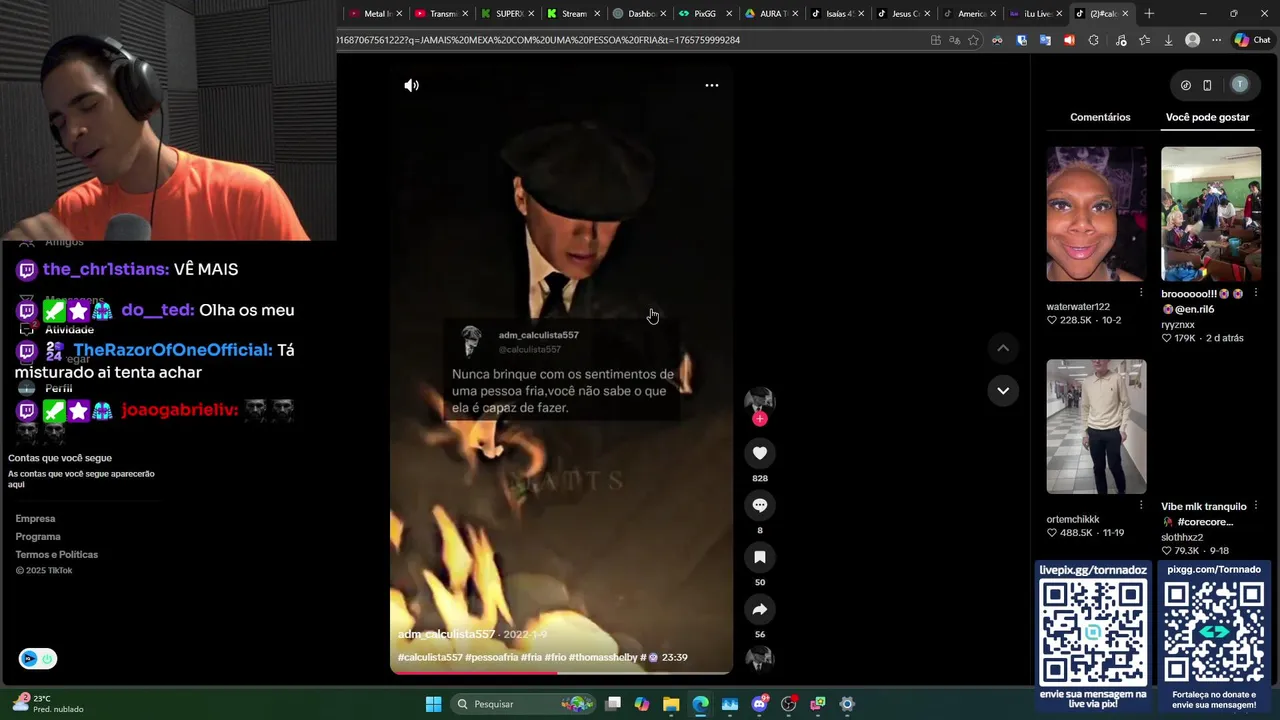
Task: Open a new browser tab
Action: [x=1149, y=13]
